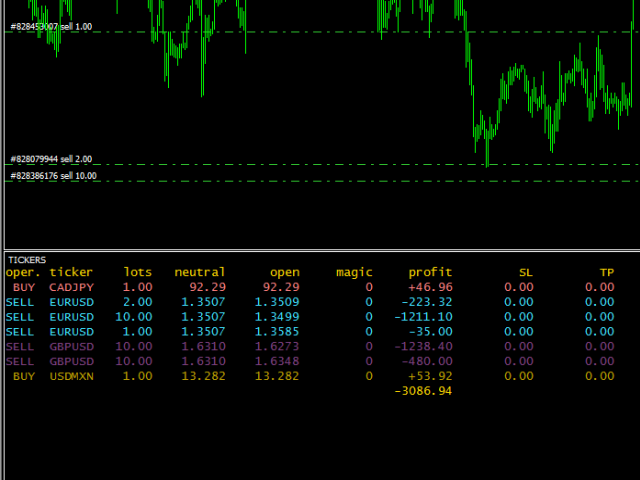Click the -1211.10 profit value
The image size is (640, 480).
[423, 317]
